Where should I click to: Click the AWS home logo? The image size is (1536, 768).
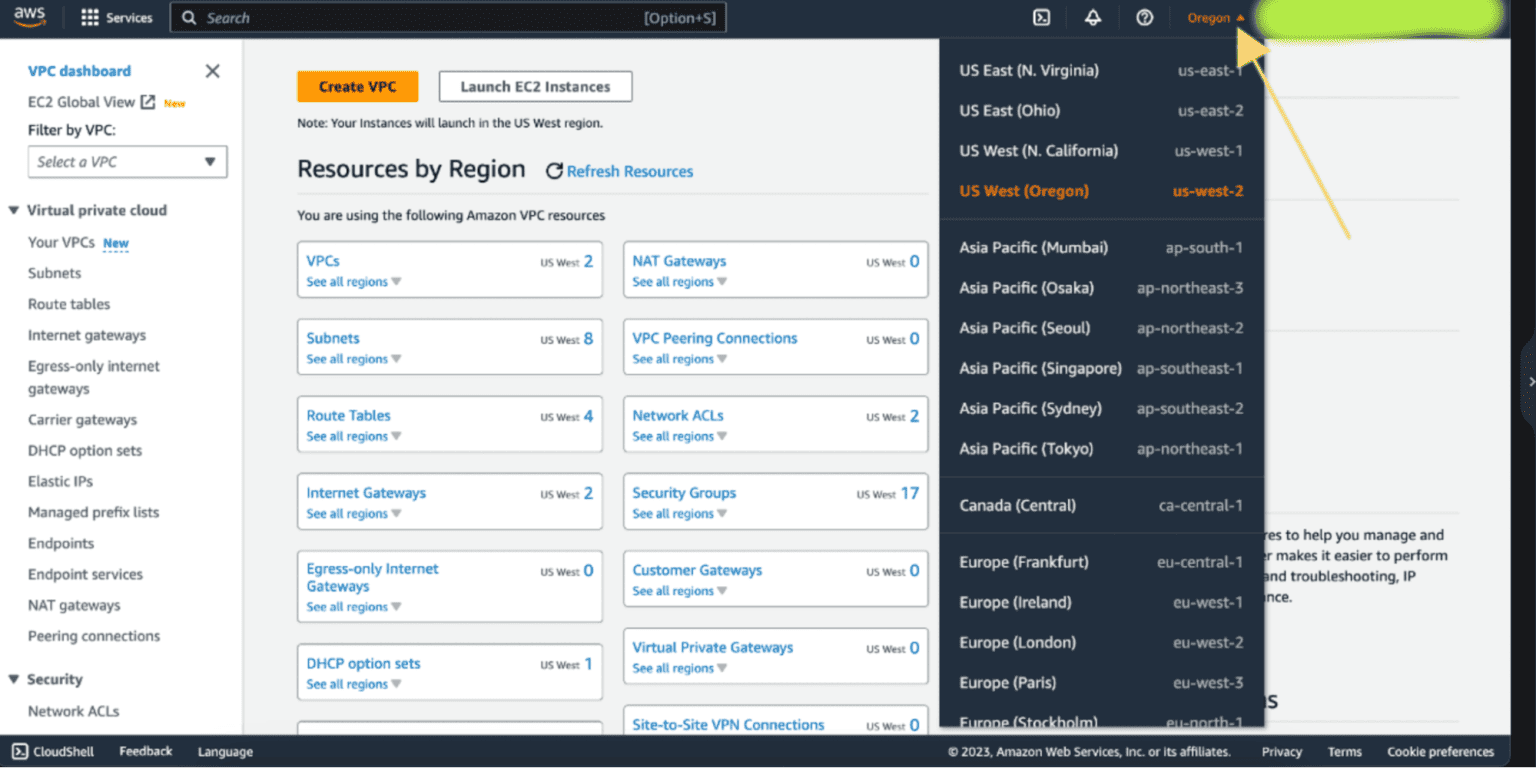(x=29, y=17)
